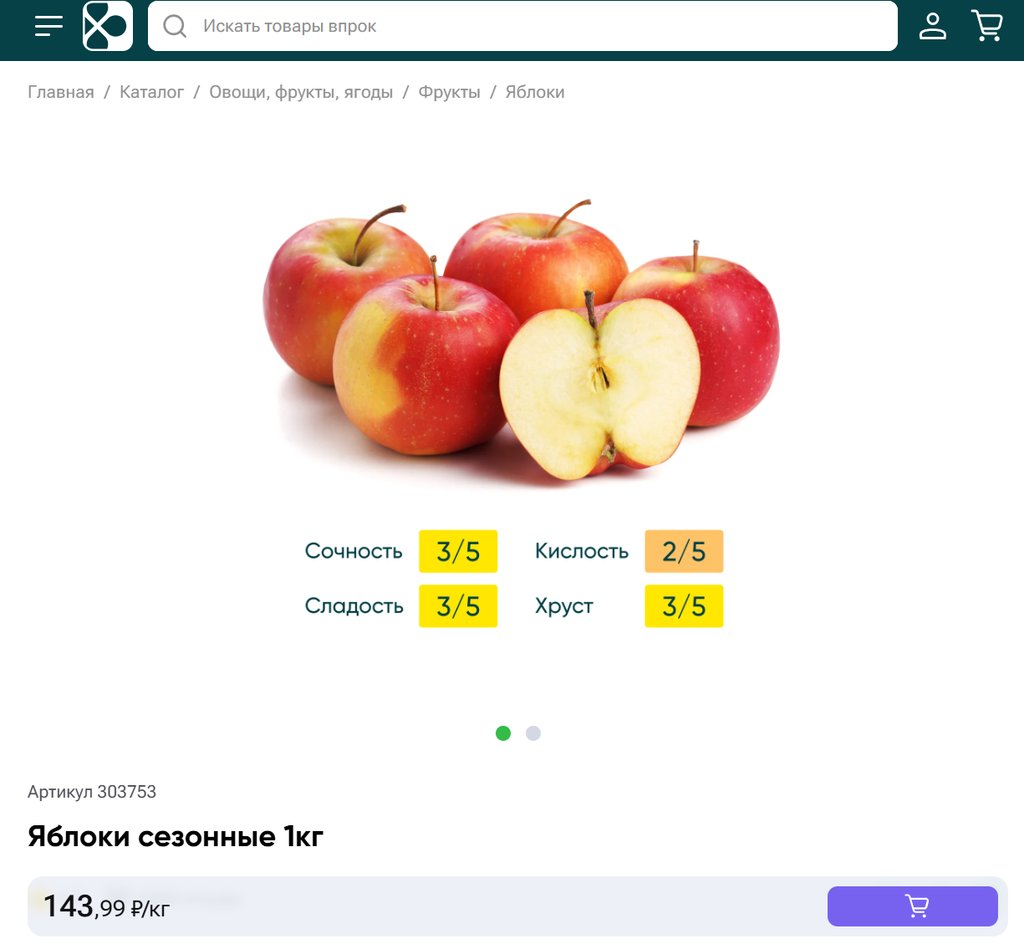The image size is (1024, 944).
Task: Switch to the second carousel dot
Action: 534,733
